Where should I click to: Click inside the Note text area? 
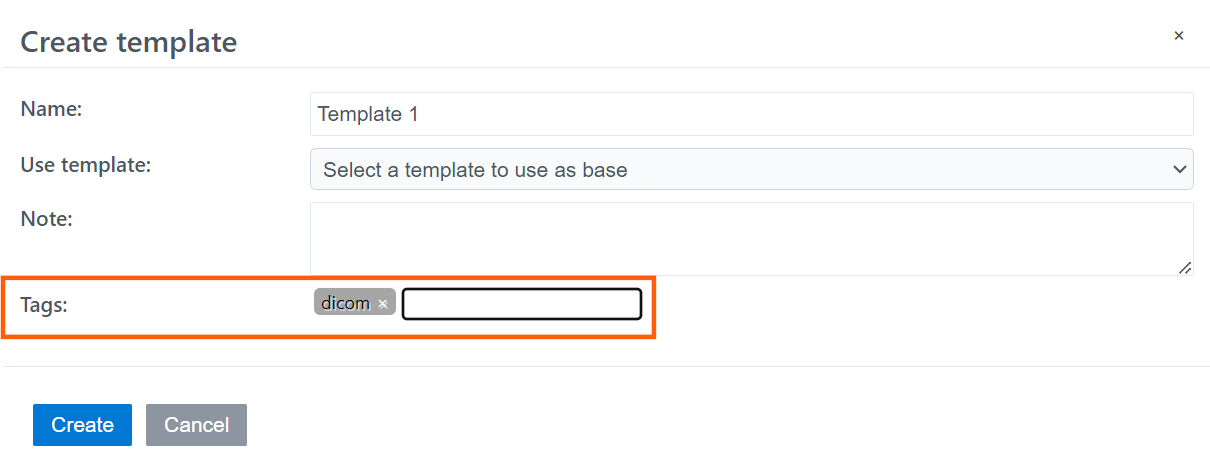click(751, 239)
